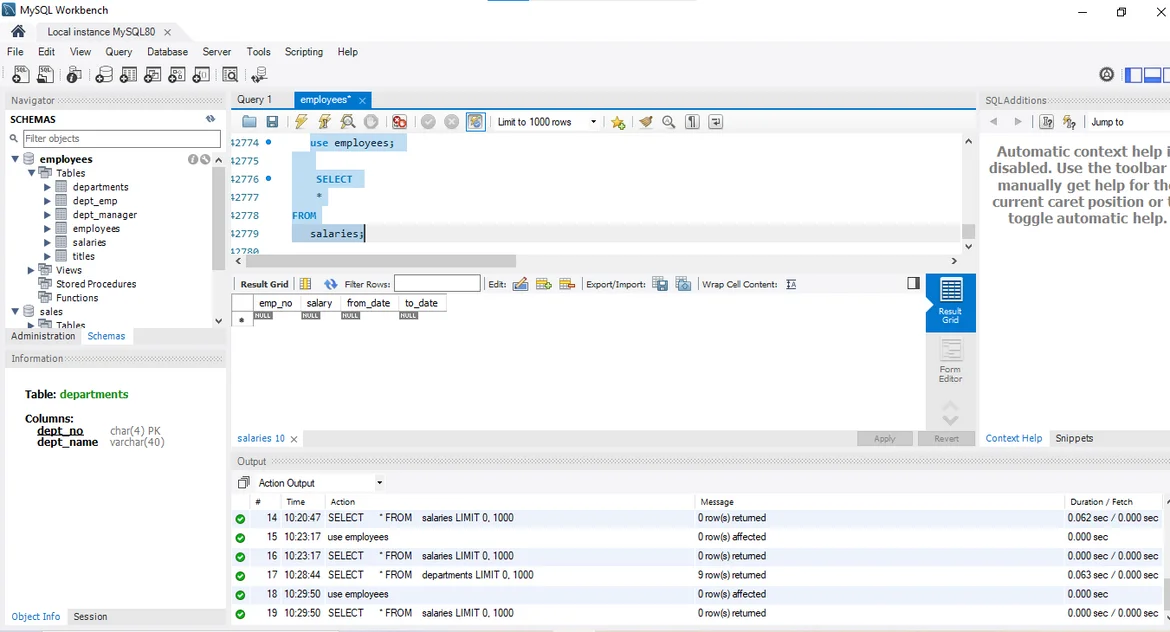Refresh the schemas list in Navigator
1170x632 pixels.
click(210, 119)
